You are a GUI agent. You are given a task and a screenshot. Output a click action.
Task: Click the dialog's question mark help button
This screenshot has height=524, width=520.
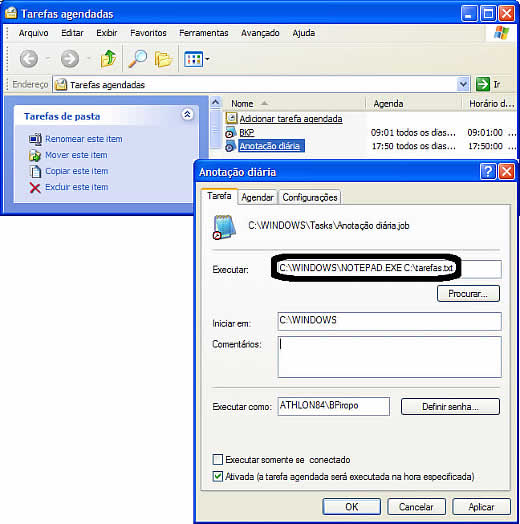(488, 172)
